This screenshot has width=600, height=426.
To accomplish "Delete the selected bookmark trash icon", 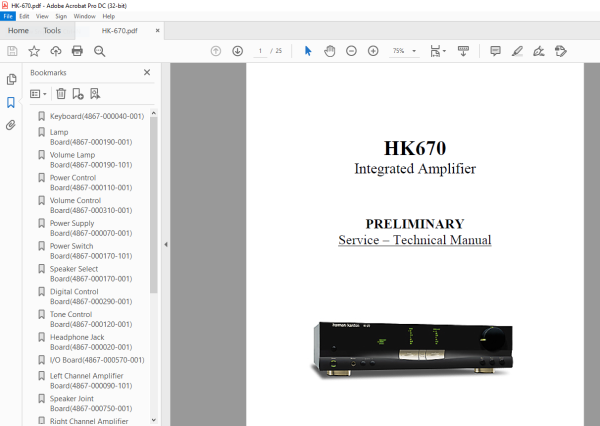I will [x=61, y=94].
